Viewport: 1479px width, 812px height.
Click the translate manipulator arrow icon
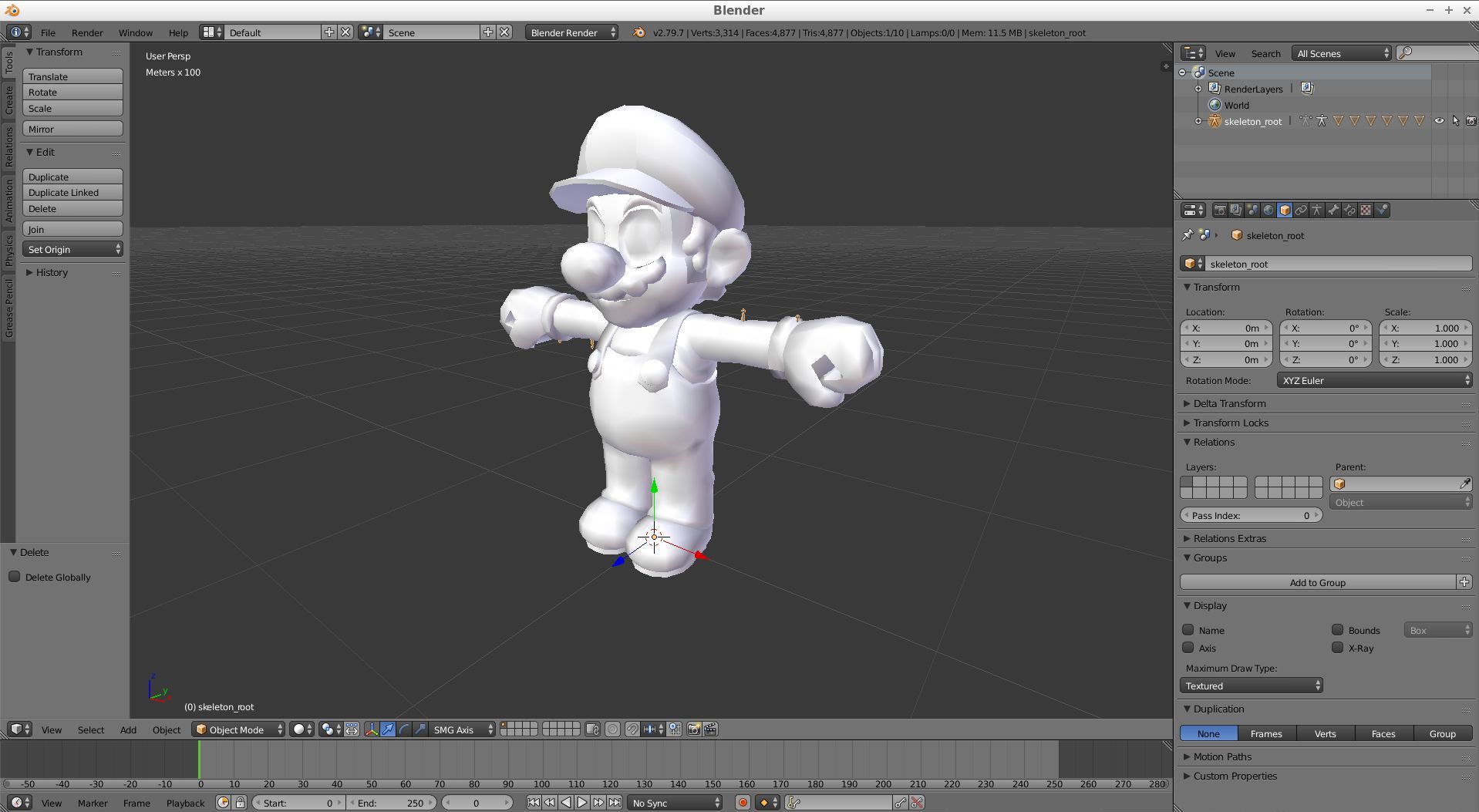pyautogui.click(x=388, y=729)
